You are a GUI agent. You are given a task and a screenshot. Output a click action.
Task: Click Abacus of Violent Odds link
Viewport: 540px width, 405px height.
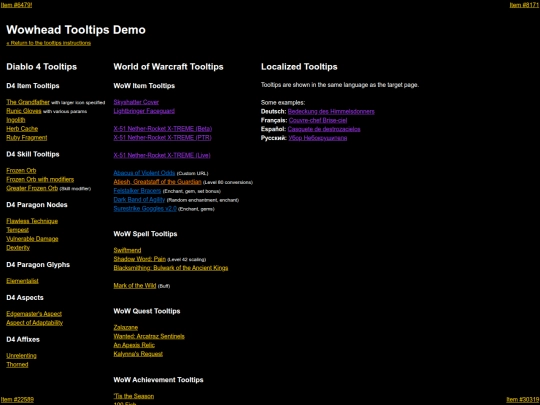144,173
